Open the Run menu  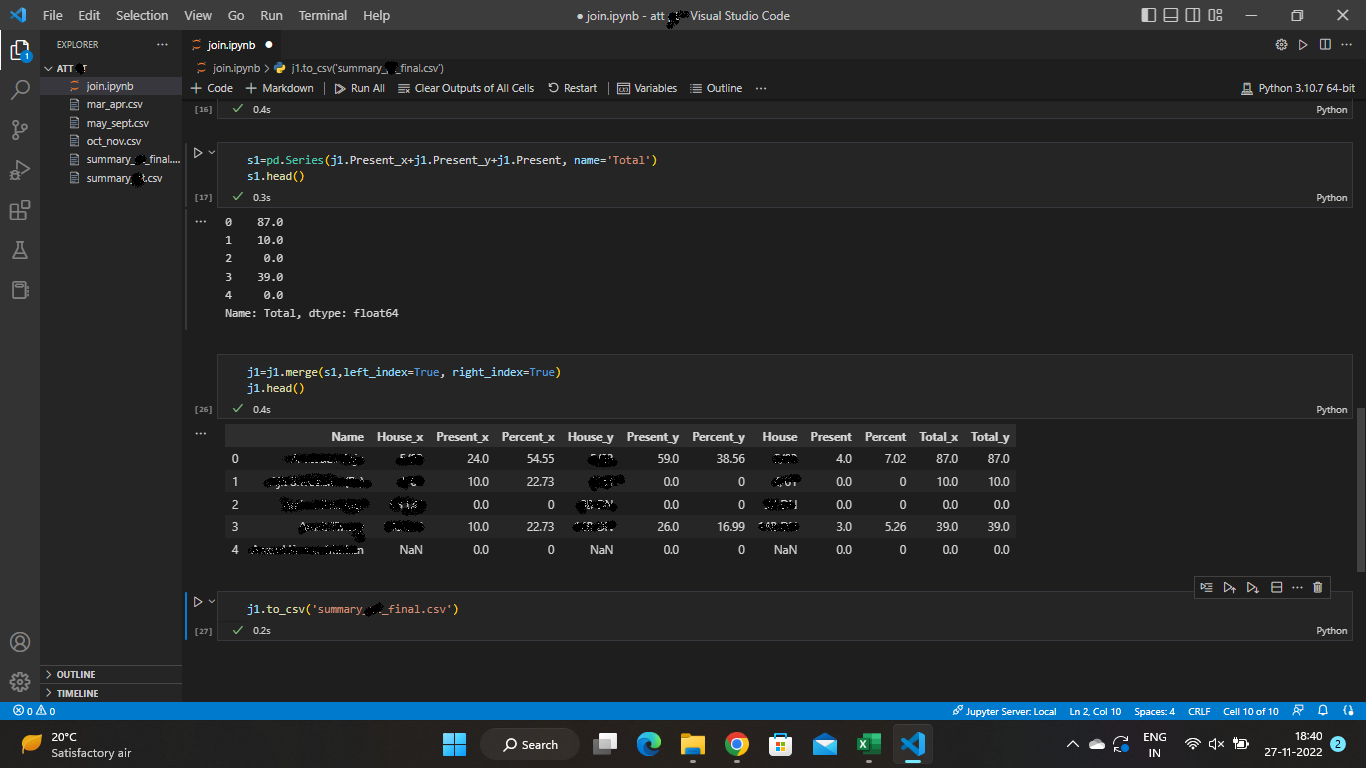(271, 15)
